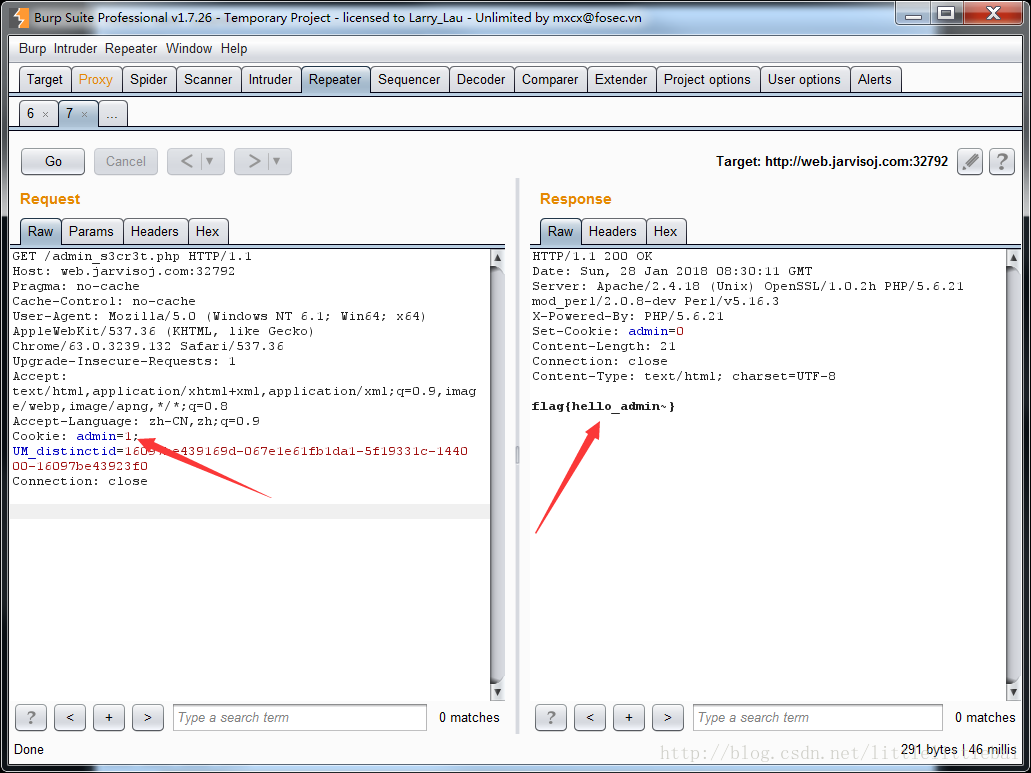Click the 'Host: web.jarvisoj.com:32792' request header
Screen dimensions: 1031x773
coord(124,271)
